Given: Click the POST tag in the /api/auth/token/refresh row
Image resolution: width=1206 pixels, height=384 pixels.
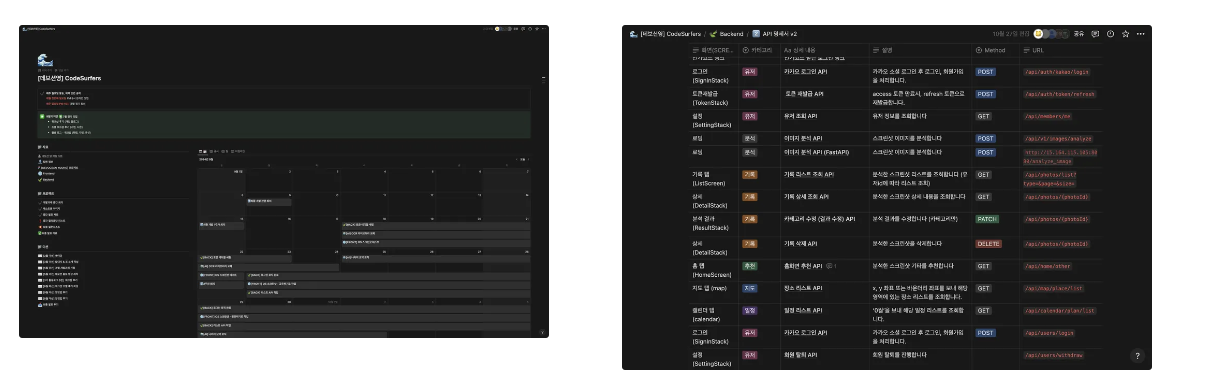Looking at the screenshot, I should point(985,94).
